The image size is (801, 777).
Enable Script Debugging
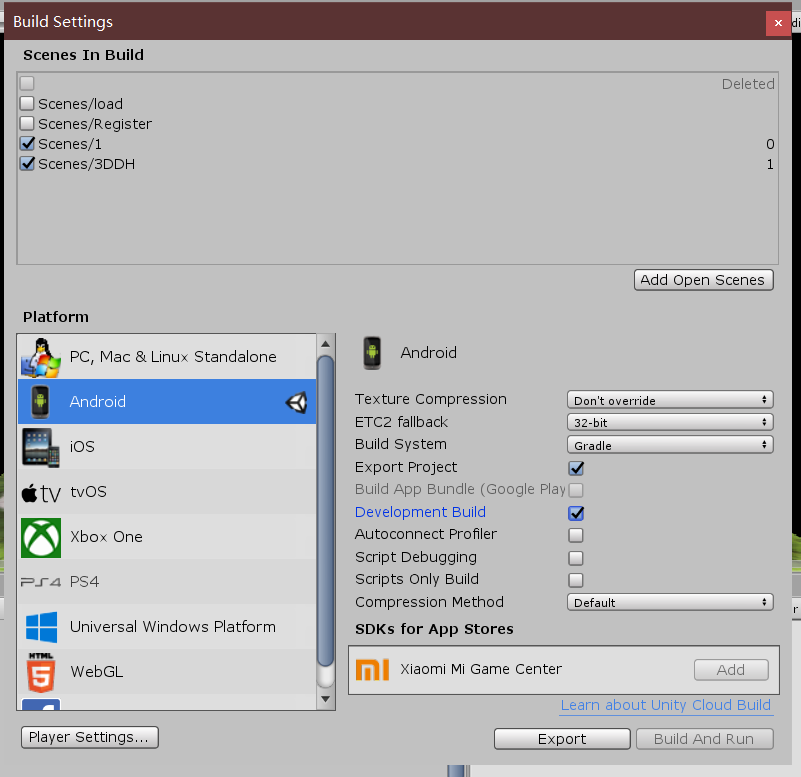[576, 557]
